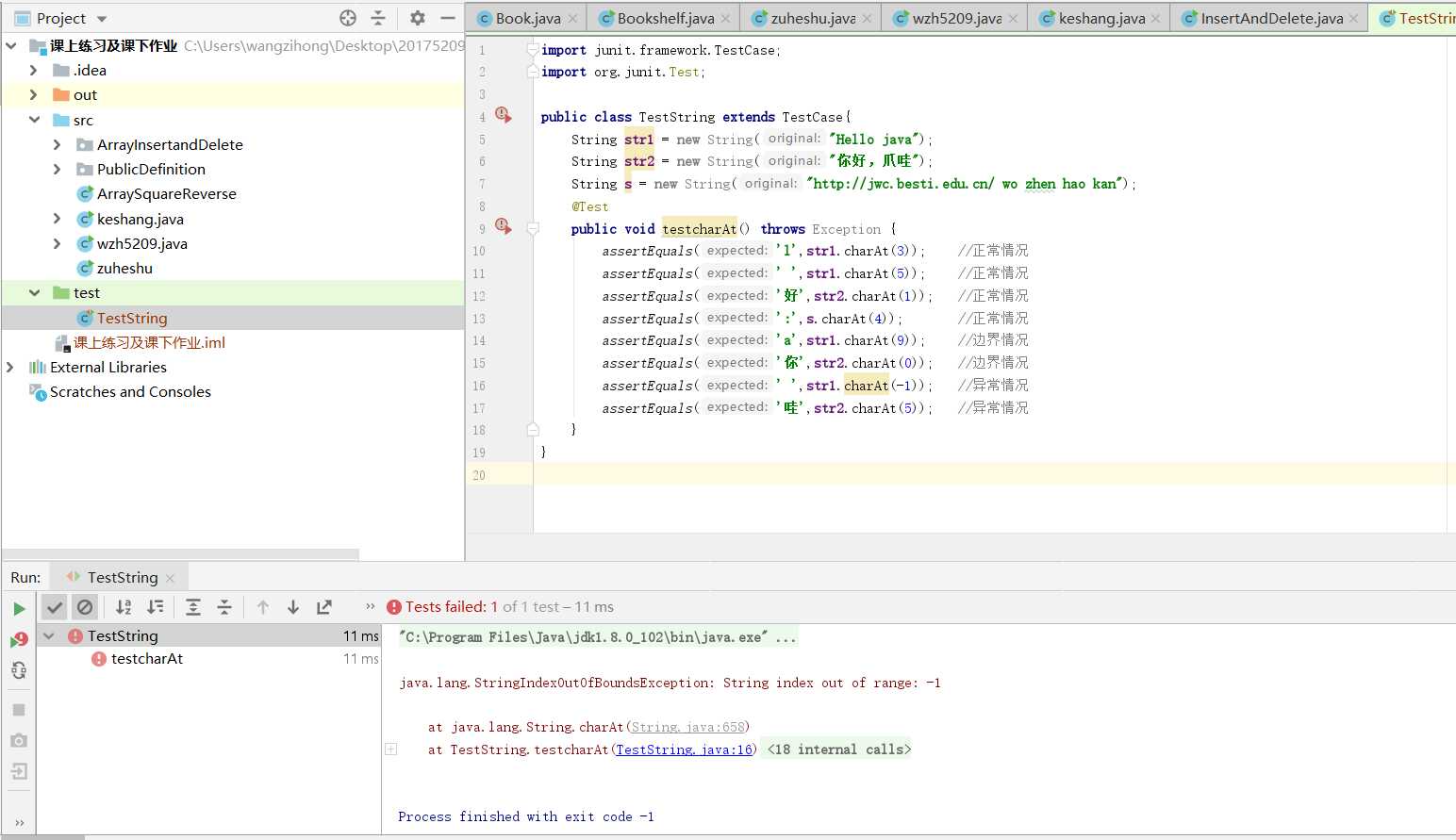Toggle Show Ignored tests button
This screenshot has width=1456, height=840.
tap(85, 607)
